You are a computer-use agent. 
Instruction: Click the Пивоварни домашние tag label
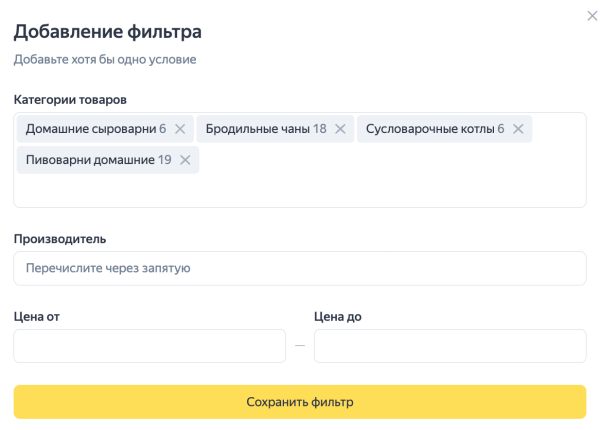pyautogui.click(x=90, y=160)
